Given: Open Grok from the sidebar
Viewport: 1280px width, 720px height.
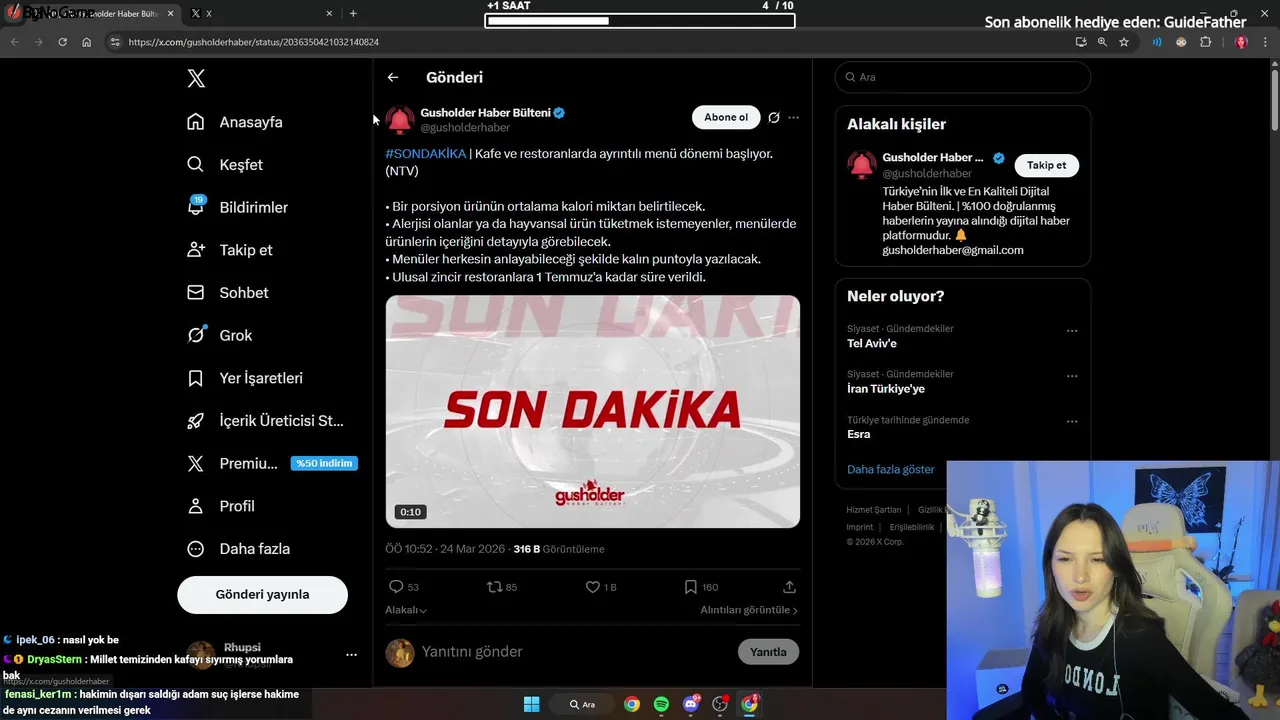Looking at the screenshot, I should (x=219, y=335).
